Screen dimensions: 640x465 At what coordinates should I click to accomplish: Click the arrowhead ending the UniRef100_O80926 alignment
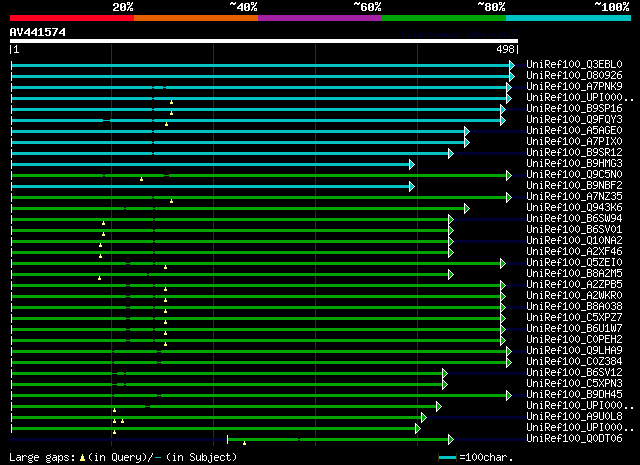pyautogui.click(x=512, y=76)
